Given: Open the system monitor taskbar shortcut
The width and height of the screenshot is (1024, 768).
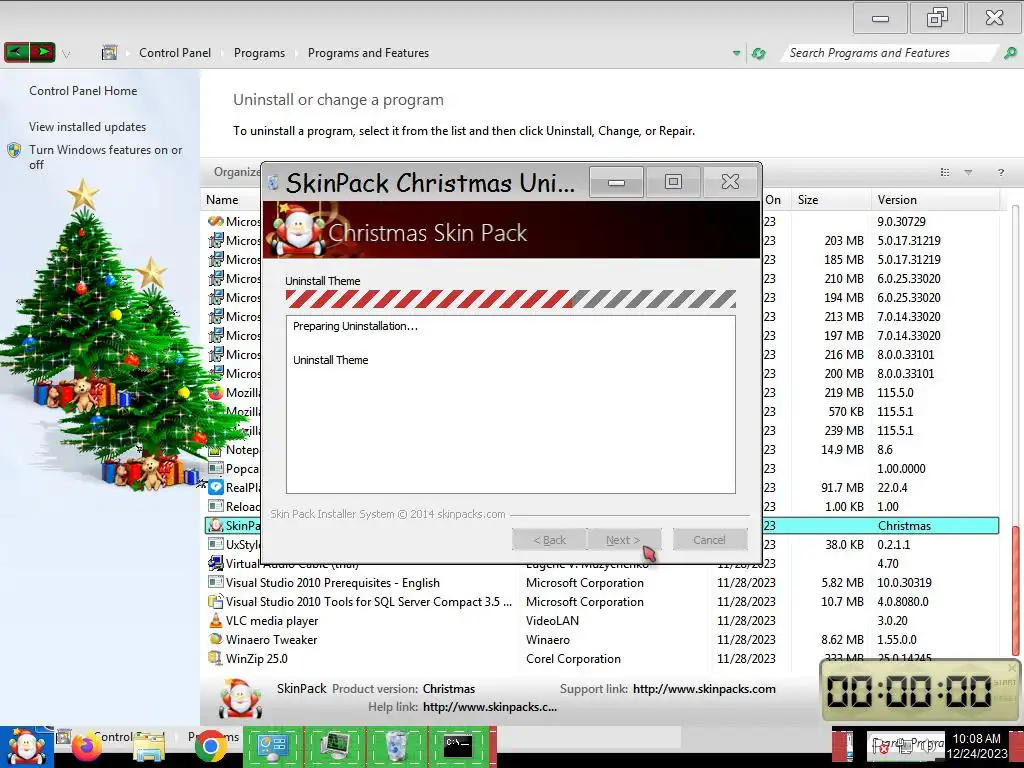Looking at the screenshot, I should click(x=334, y=746).
